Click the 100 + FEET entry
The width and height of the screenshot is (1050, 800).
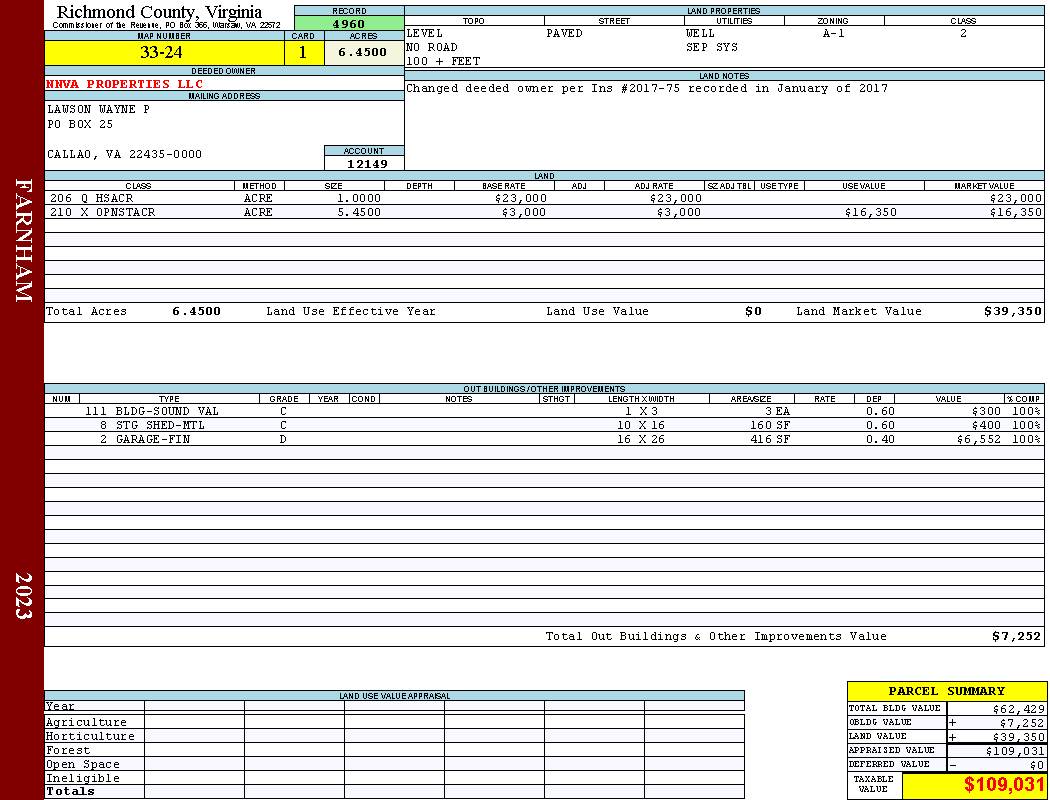443,61
